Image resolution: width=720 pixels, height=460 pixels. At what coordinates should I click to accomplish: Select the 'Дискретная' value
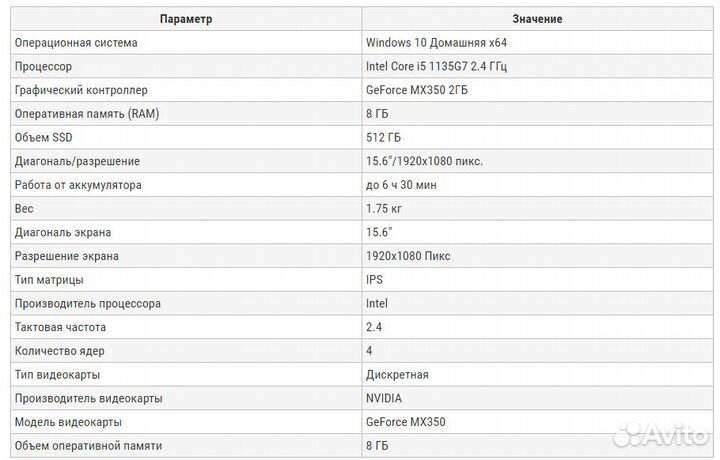tap(397, 375)
